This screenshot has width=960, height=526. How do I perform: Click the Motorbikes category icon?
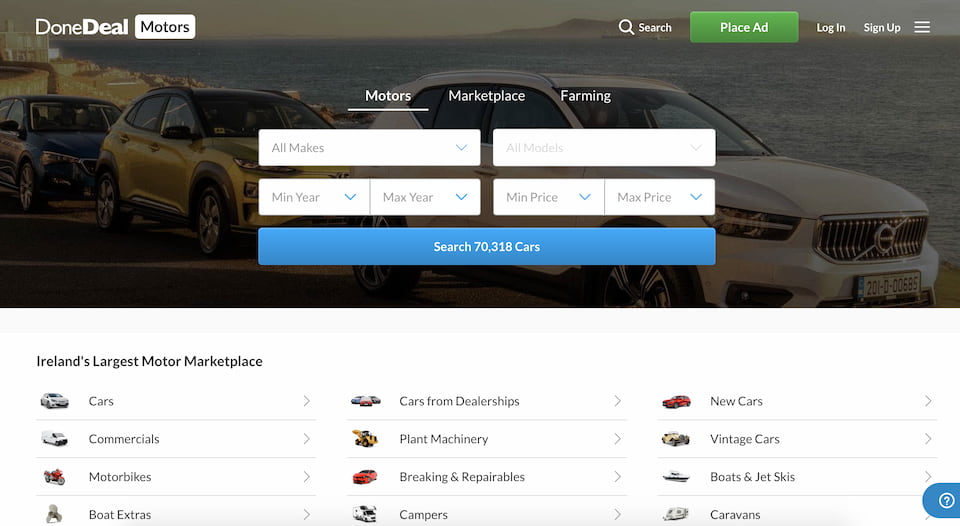54,477
